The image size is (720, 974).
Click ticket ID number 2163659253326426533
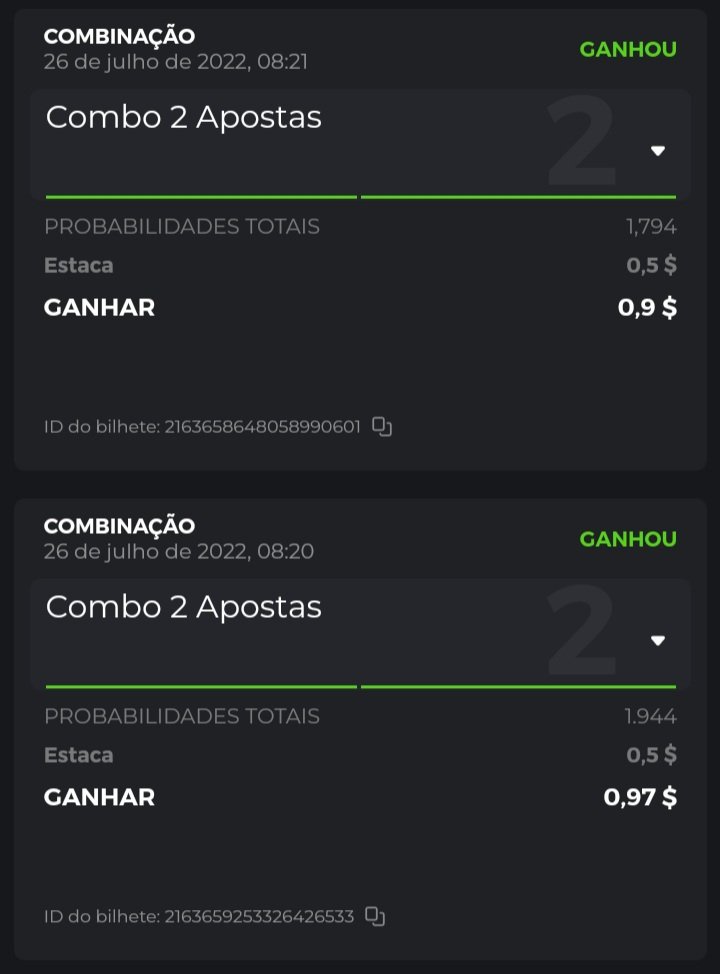(259, 917)
